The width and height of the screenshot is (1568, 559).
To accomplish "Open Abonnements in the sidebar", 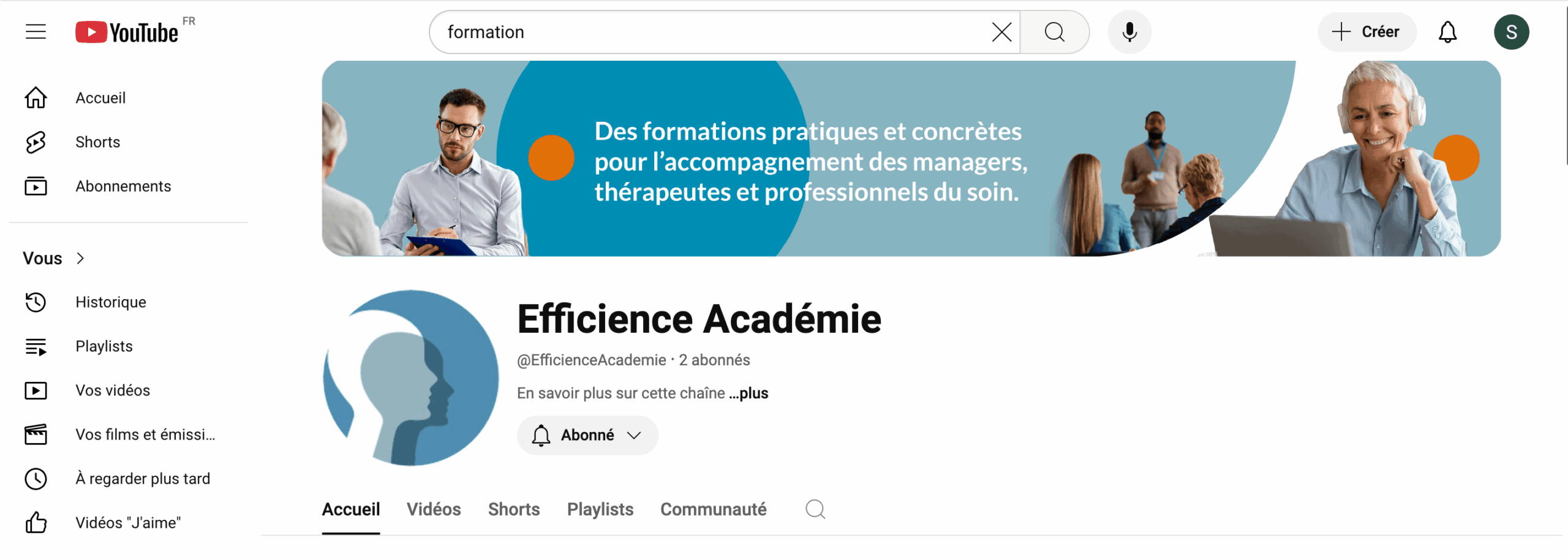I will tap(123, 186).
